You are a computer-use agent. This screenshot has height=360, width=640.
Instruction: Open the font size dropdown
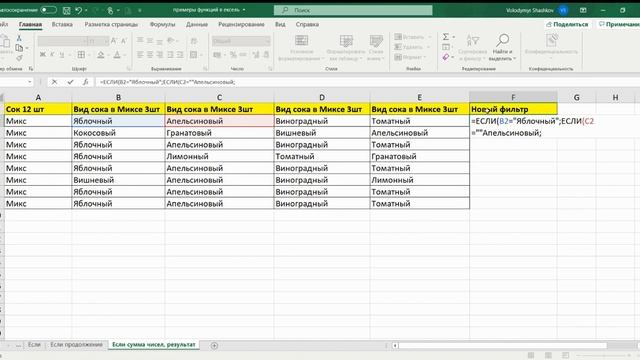click(x=106, y=41)
